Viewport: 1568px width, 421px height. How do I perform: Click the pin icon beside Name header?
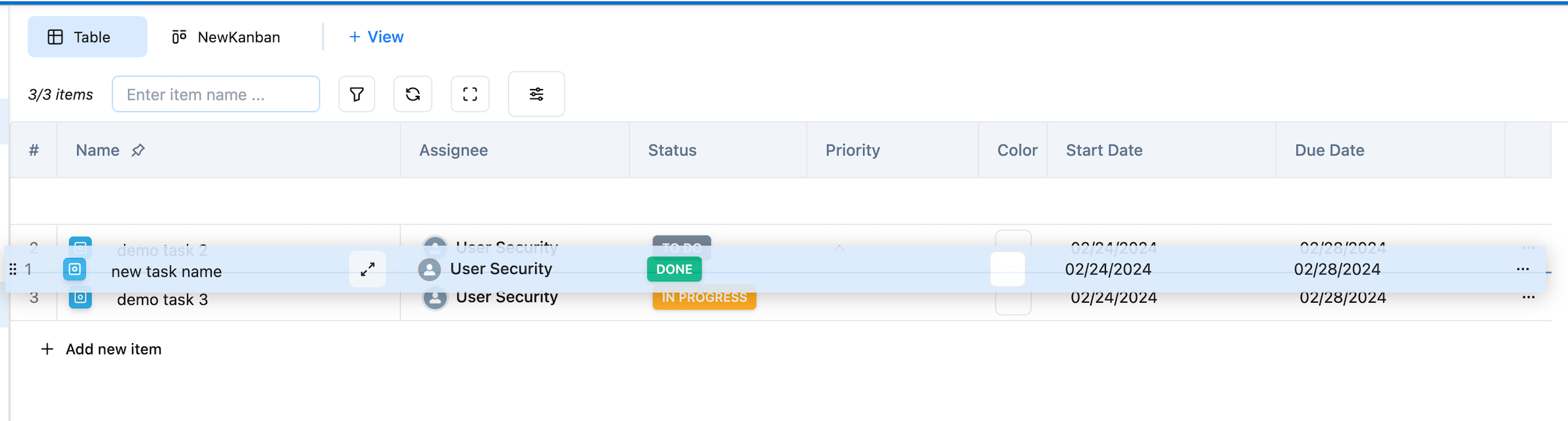138,150
